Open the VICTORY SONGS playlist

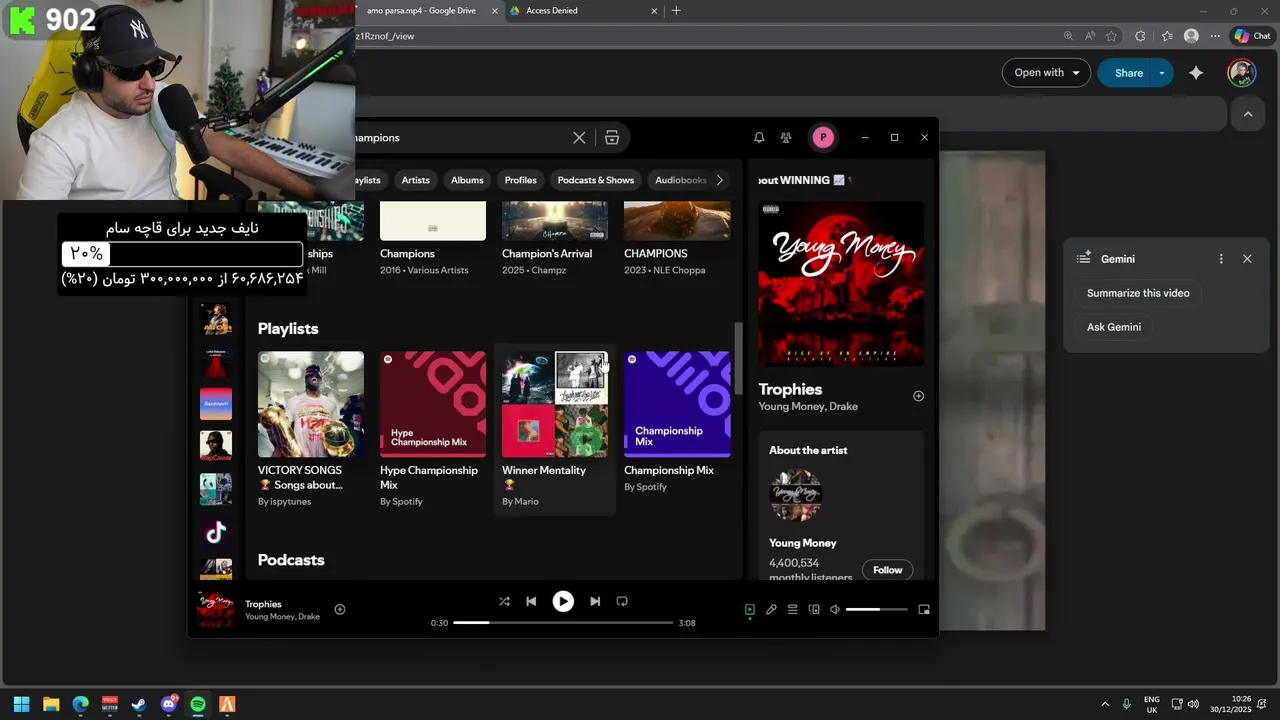point(311,430)
